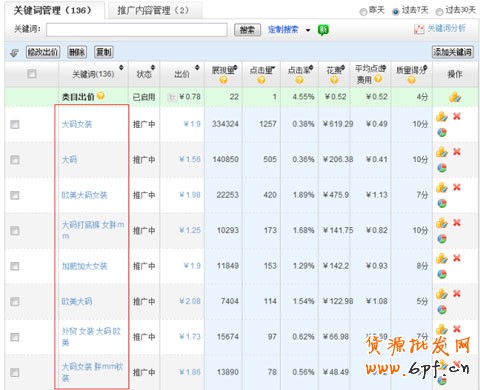Sort by the 出价 column arrows
The image size is (480, 390).
[x=197, y=68]
